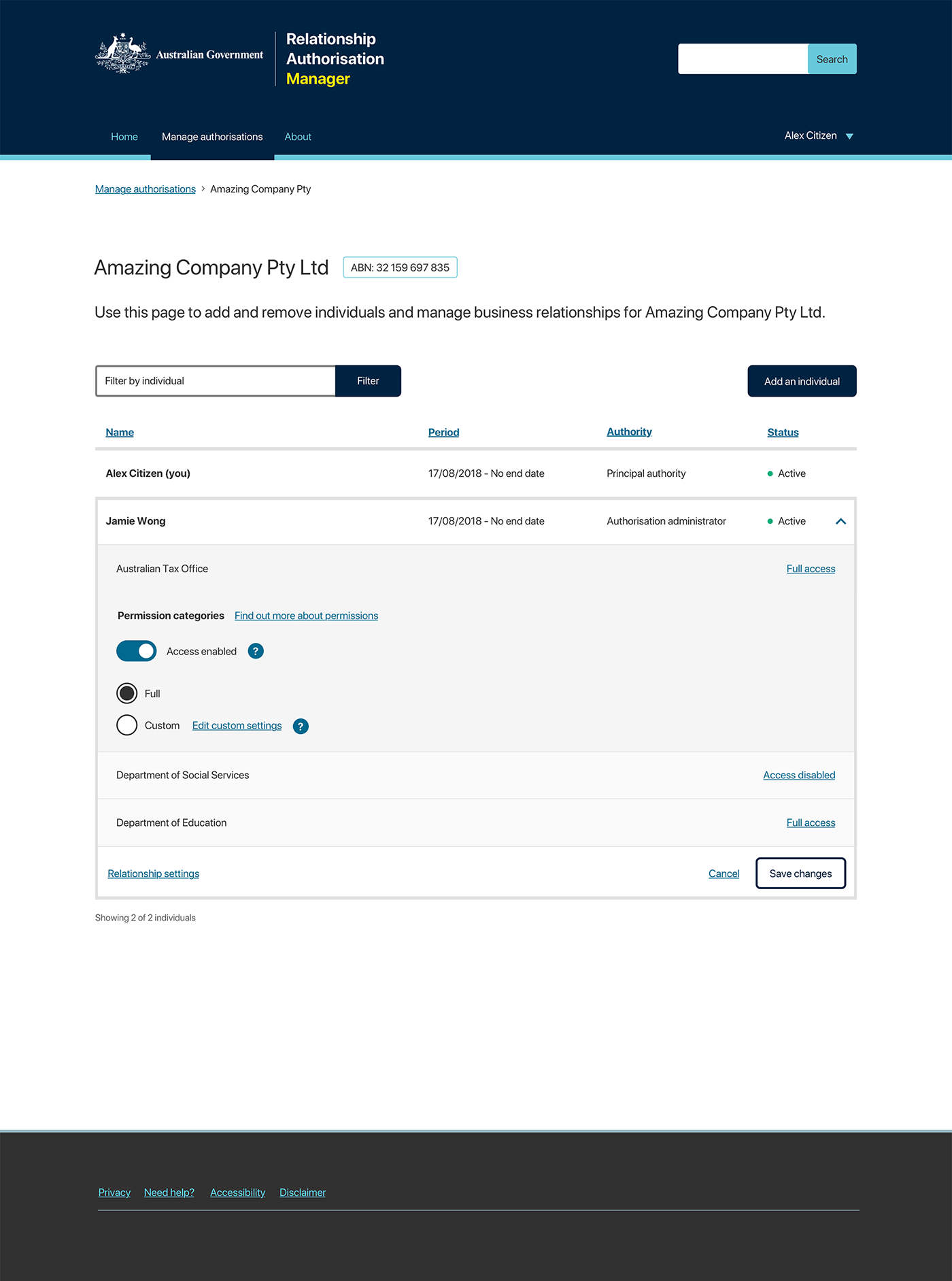This screenshot has height=1281, width=952.
Task: Open Privacy footer link
Action: [x=114, y=1193]
